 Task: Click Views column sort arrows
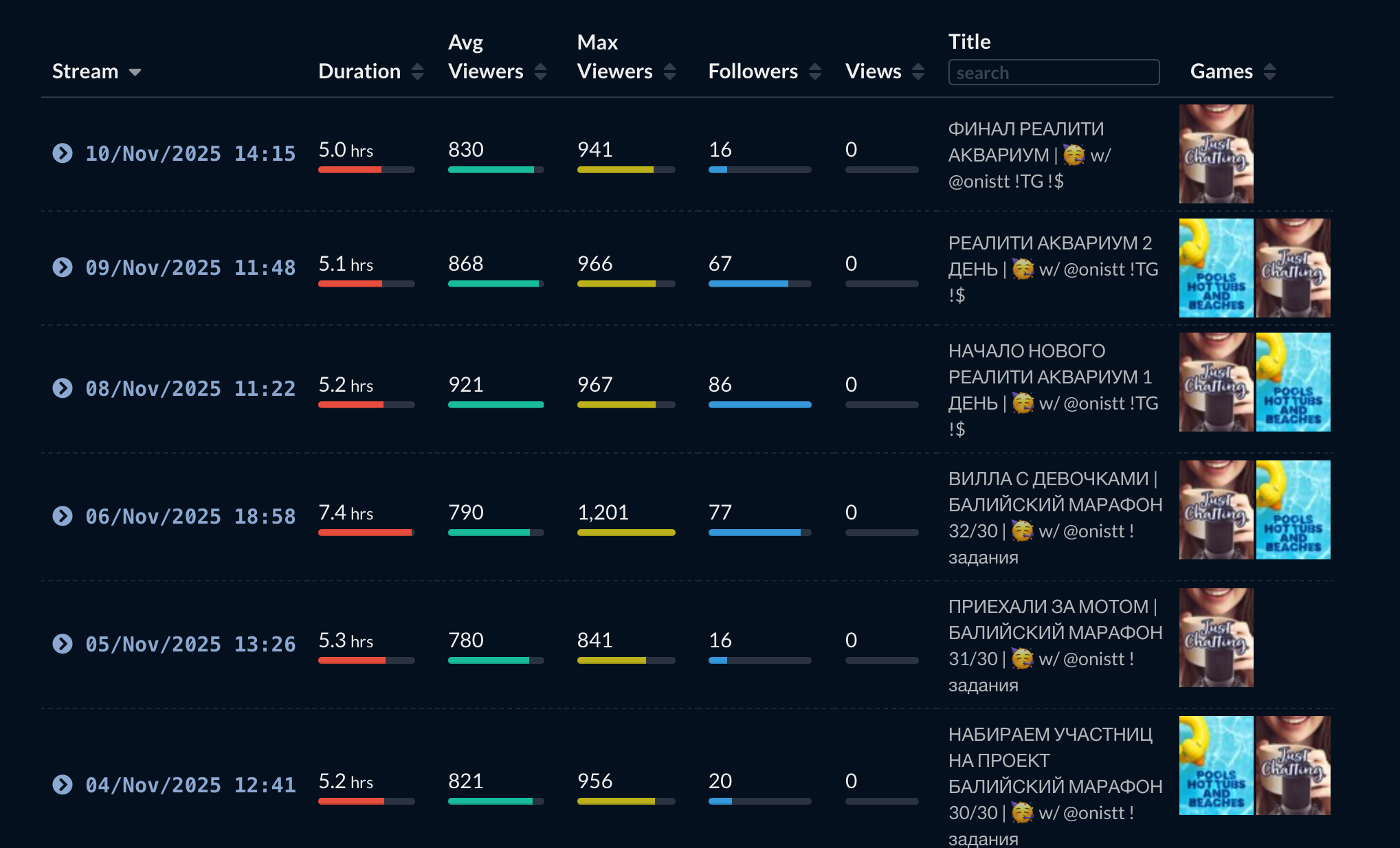(x=918, y=71)
